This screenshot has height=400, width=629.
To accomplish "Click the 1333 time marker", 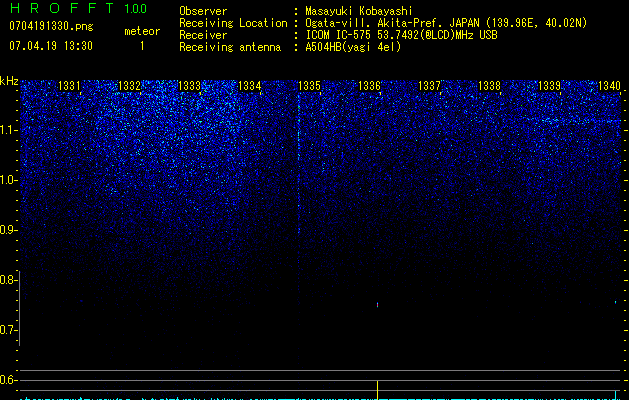I will [x=189, y=86].
